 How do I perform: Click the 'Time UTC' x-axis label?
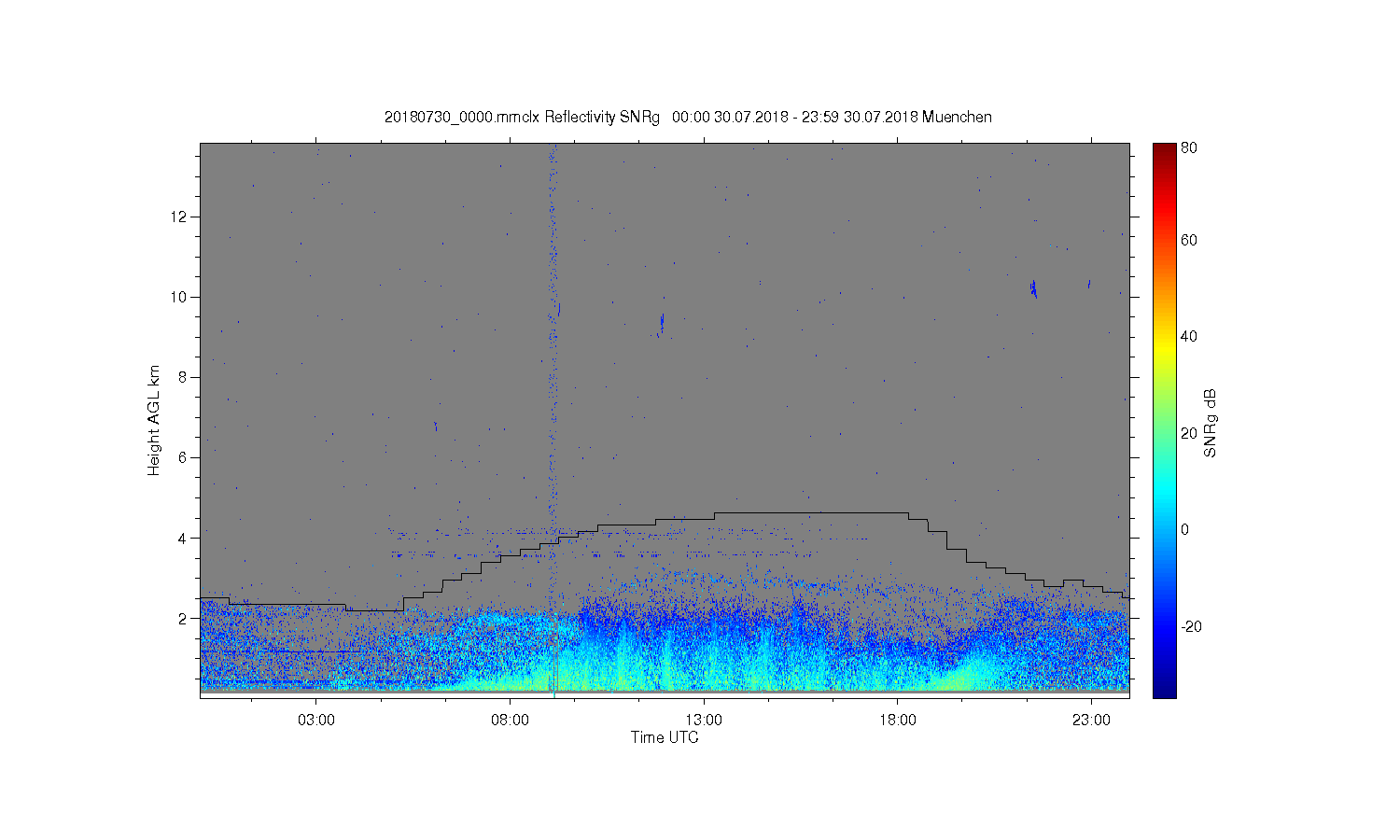click(x=665, y=737)
